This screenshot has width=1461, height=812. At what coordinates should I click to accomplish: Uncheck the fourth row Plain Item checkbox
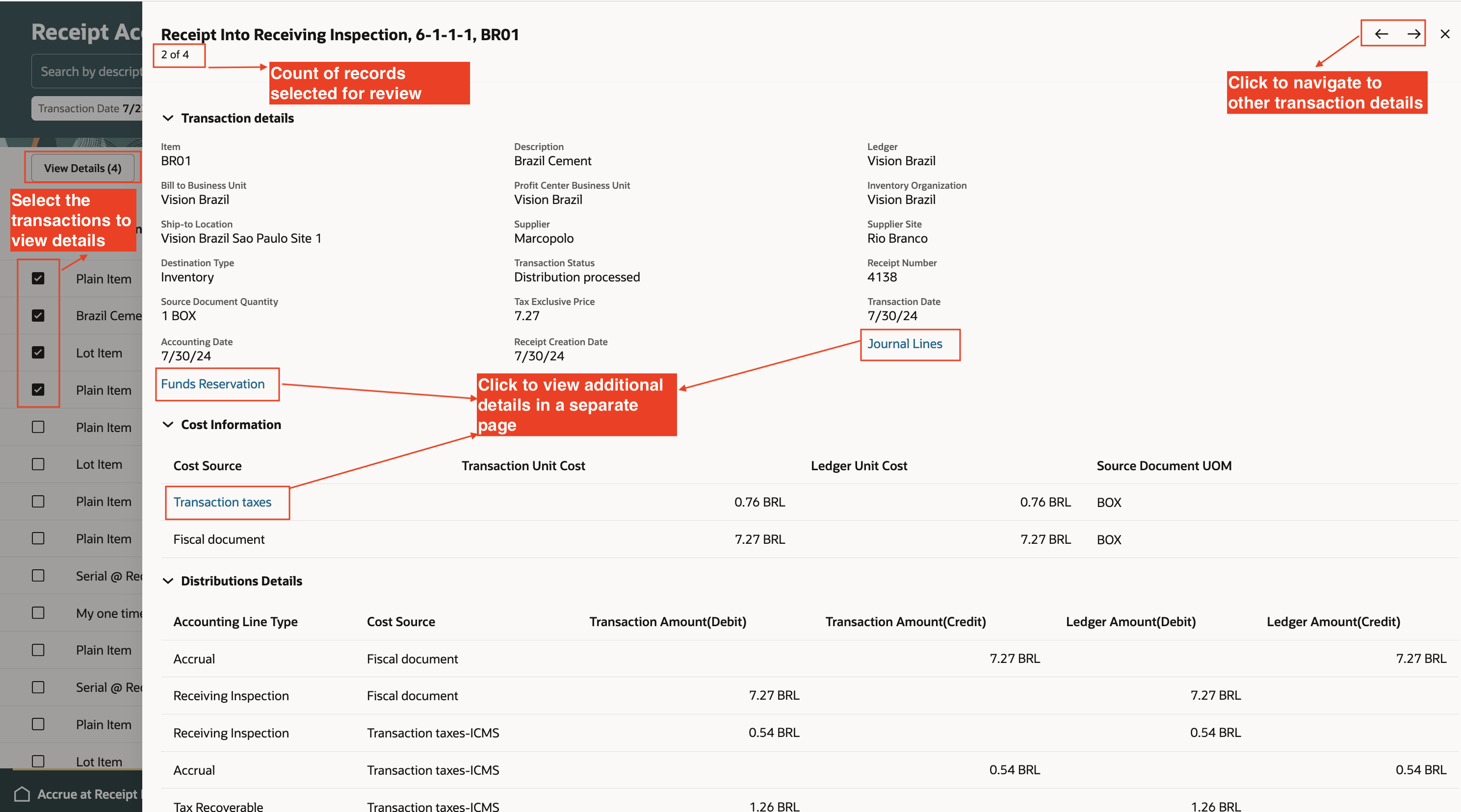pos(38,389)
